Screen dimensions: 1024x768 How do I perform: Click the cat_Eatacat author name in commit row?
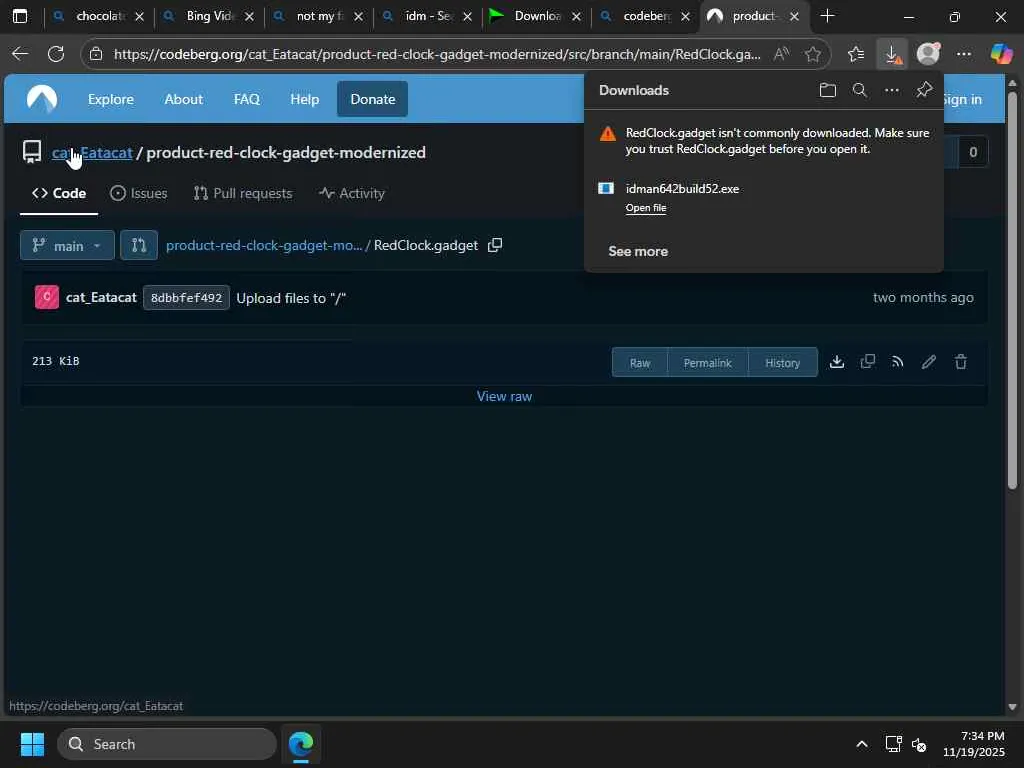point(101,297)
